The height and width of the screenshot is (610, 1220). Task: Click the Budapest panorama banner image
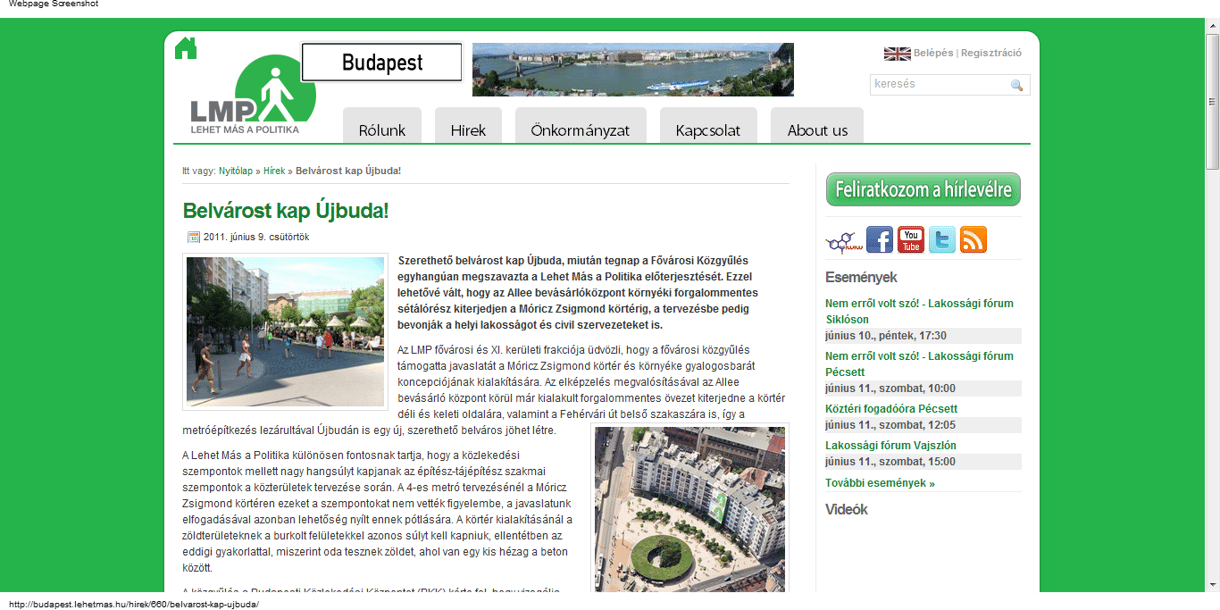(x=633, y=69)
